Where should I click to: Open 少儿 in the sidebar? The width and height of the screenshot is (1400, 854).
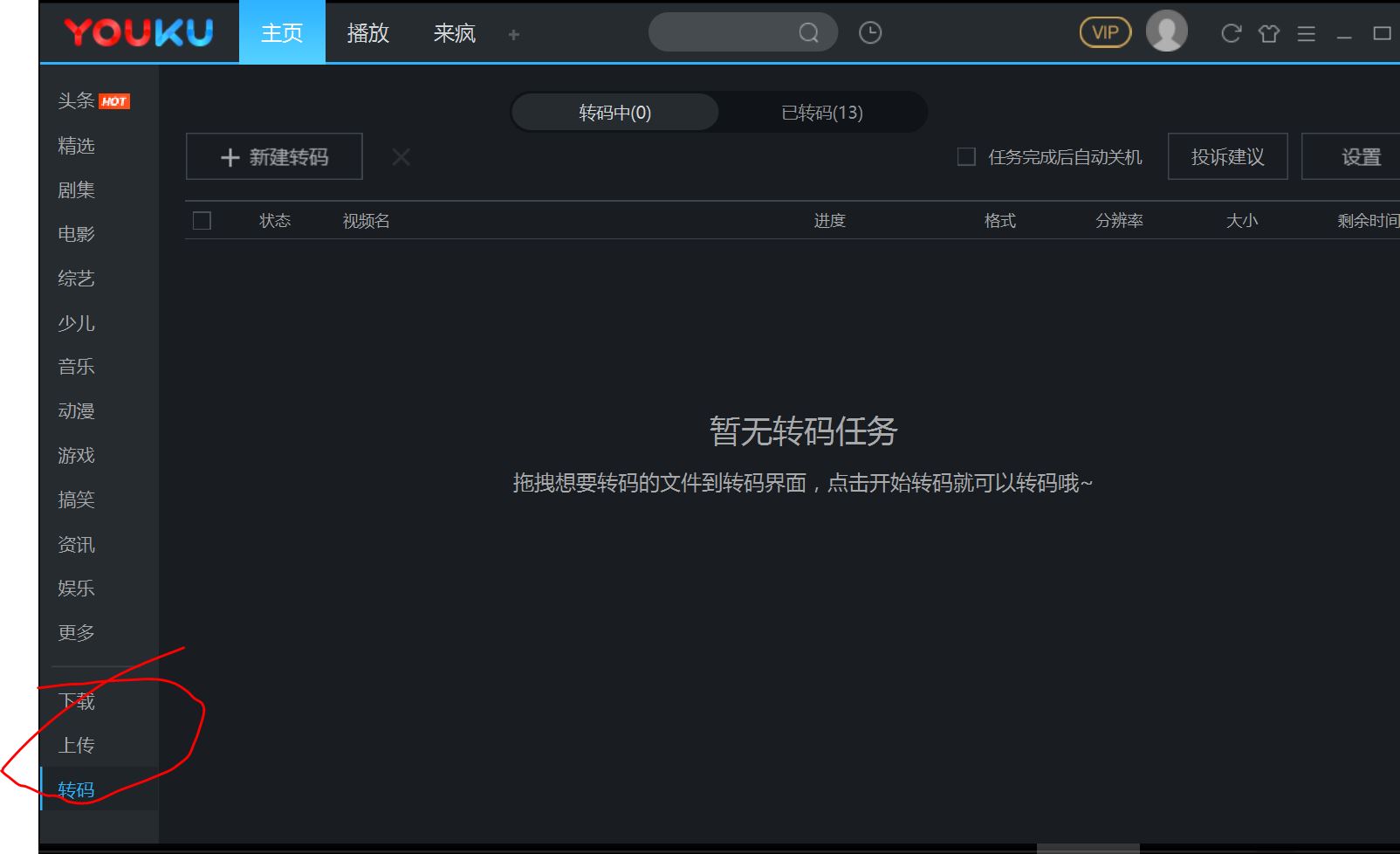[76, 322]
